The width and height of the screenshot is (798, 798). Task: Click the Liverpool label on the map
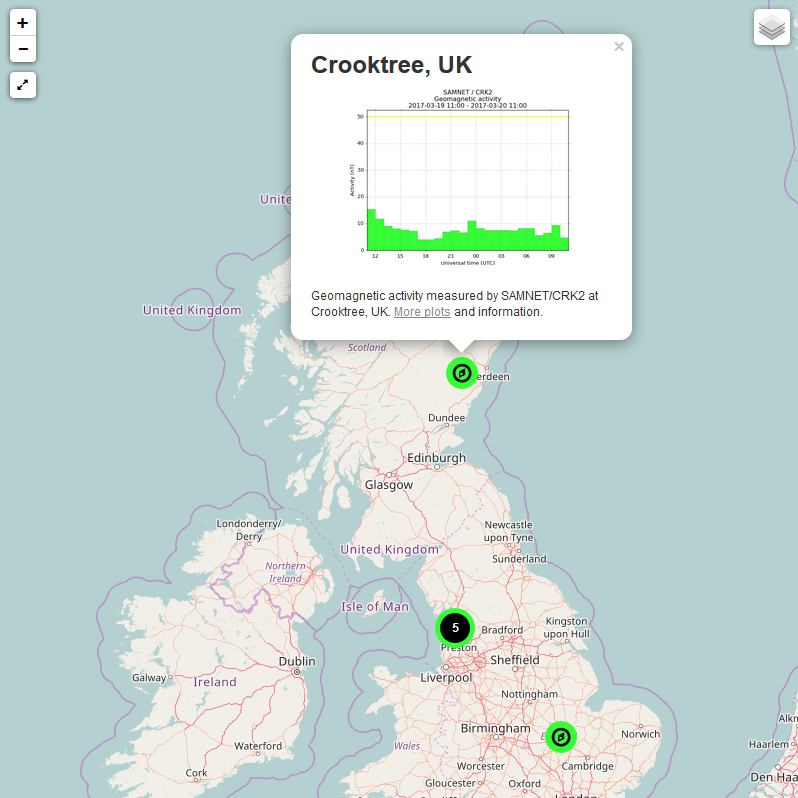point(445,678)
